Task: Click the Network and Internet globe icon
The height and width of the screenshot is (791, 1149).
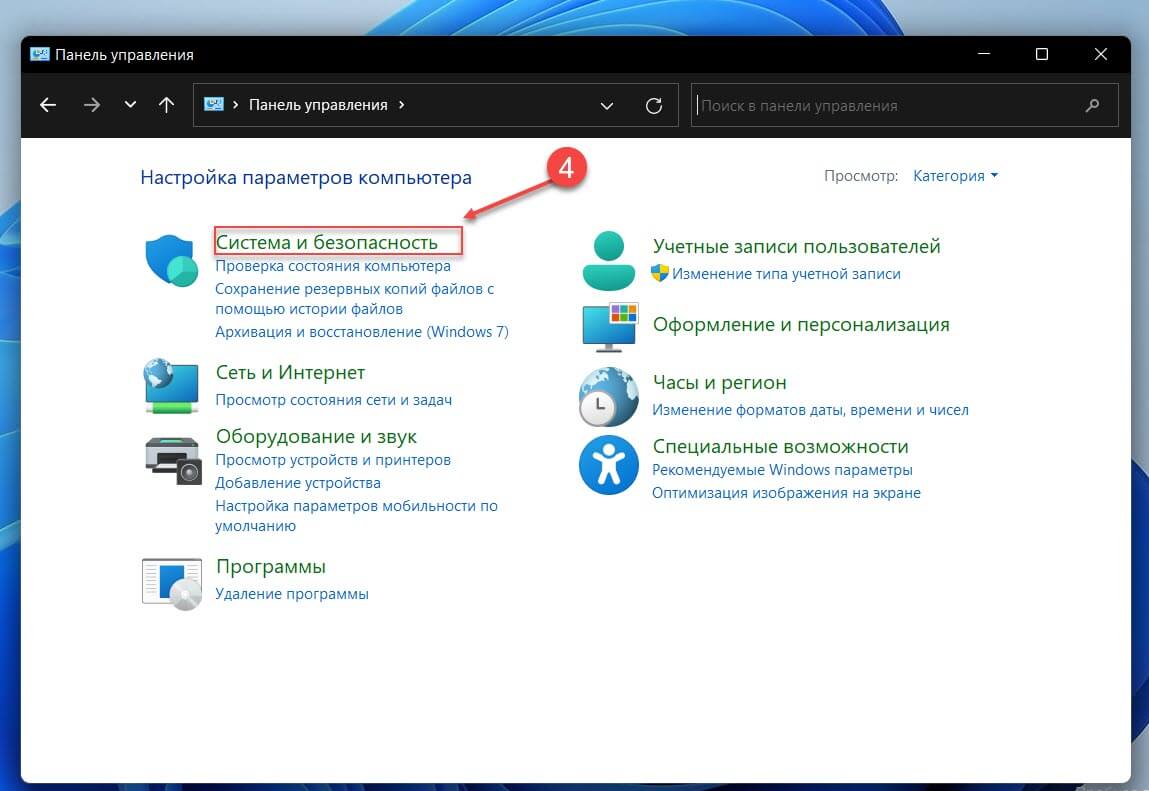Action: click(171, 386)
